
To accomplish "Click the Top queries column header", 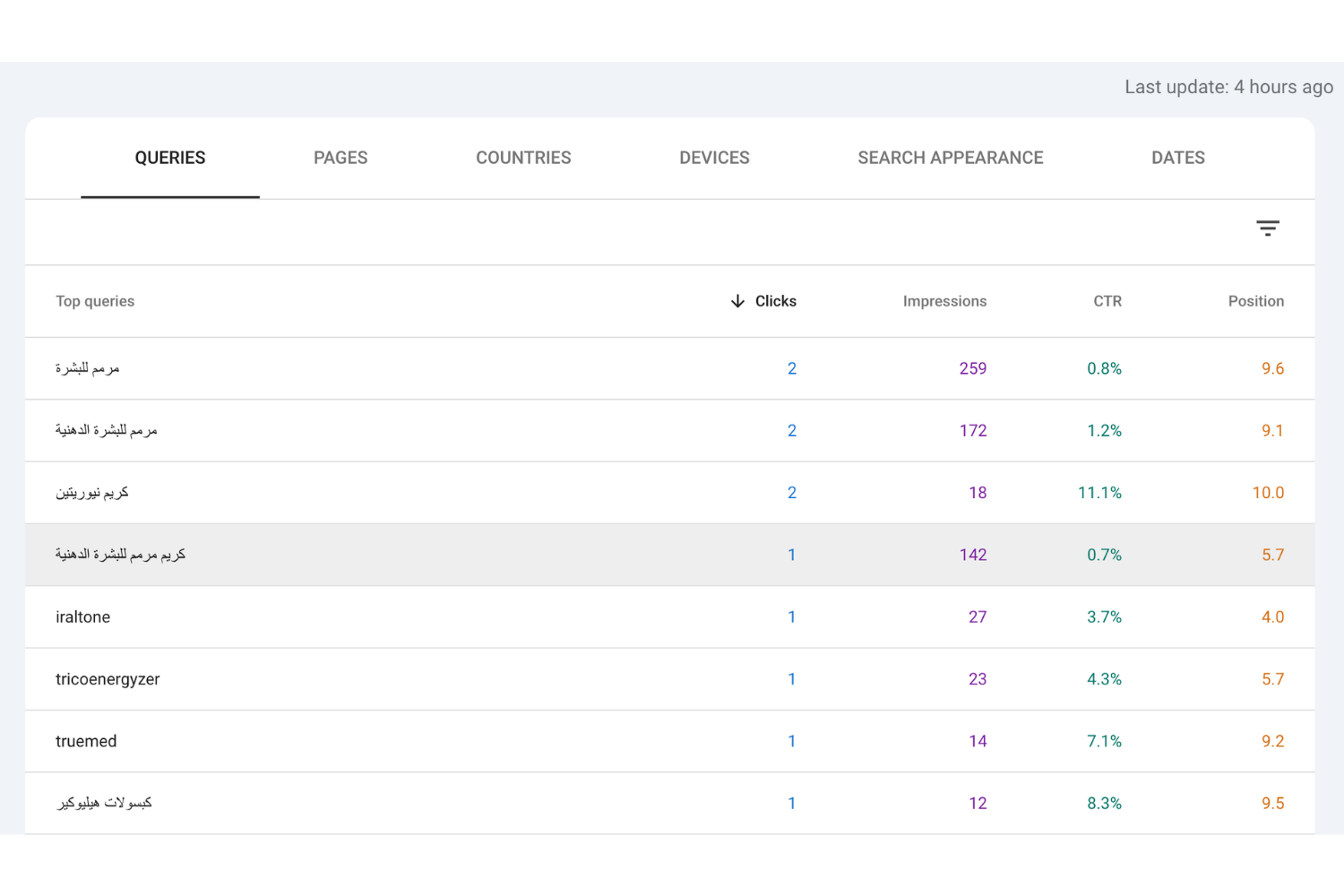I will 95,301.
